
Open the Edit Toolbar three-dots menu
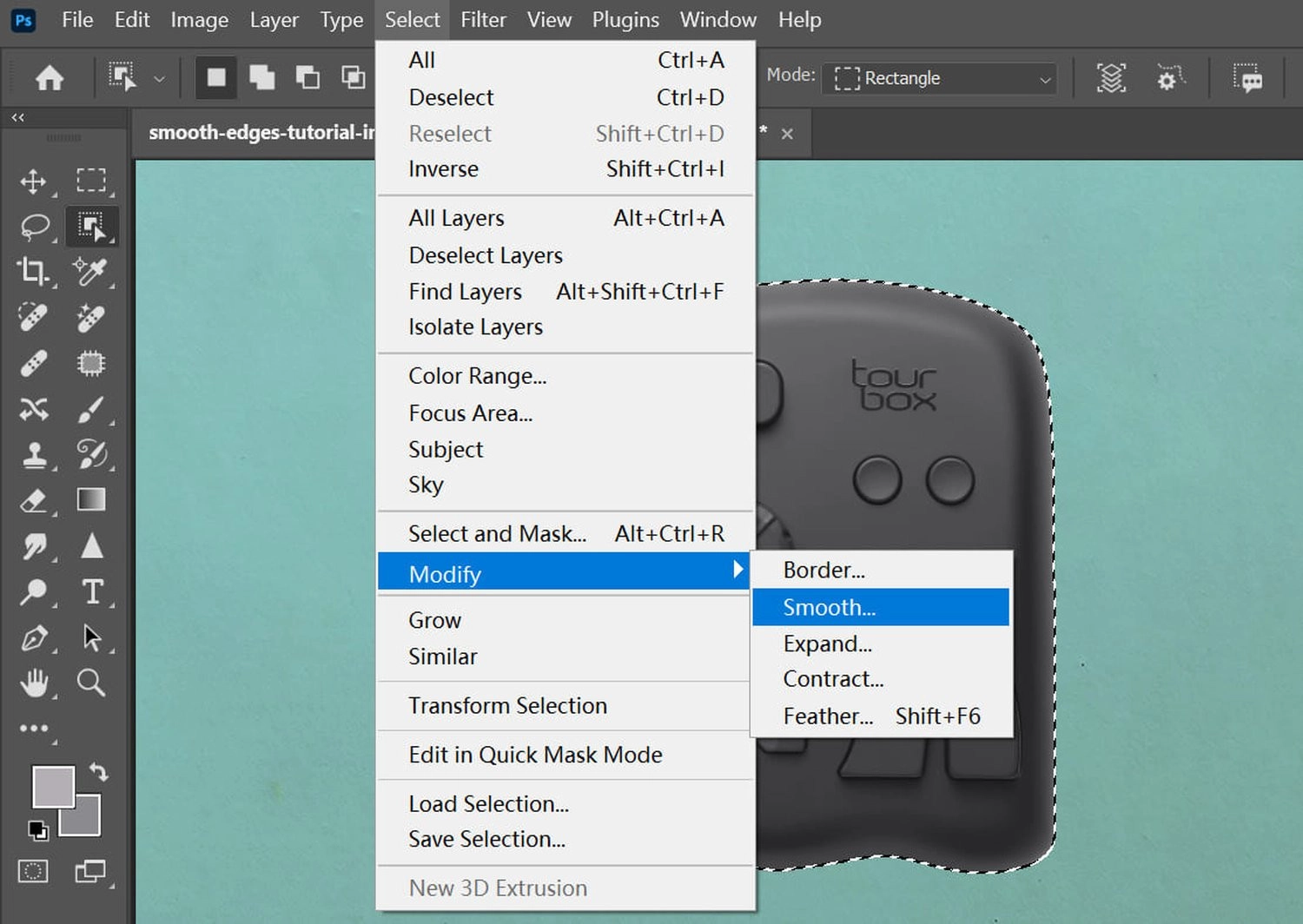(x=34, y=729)
